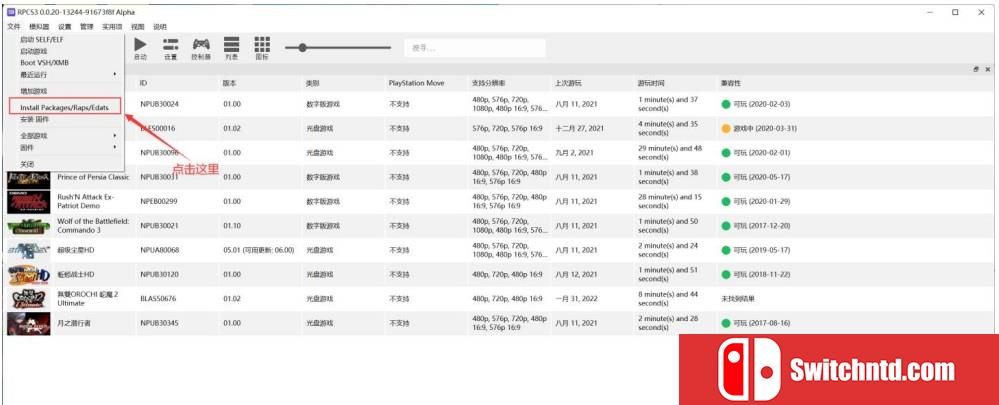Click version cell '05.01 (可用更新: 06.00)'
999x405 pixels.
tap(259, 250)
